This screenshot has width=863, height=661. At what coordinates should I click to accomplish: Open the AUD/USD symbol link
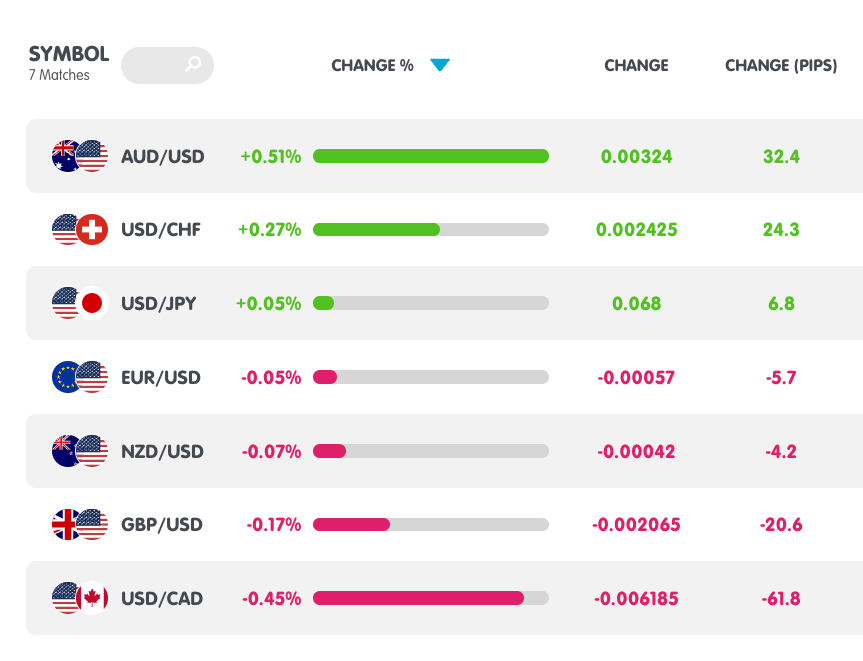point(163,157)
